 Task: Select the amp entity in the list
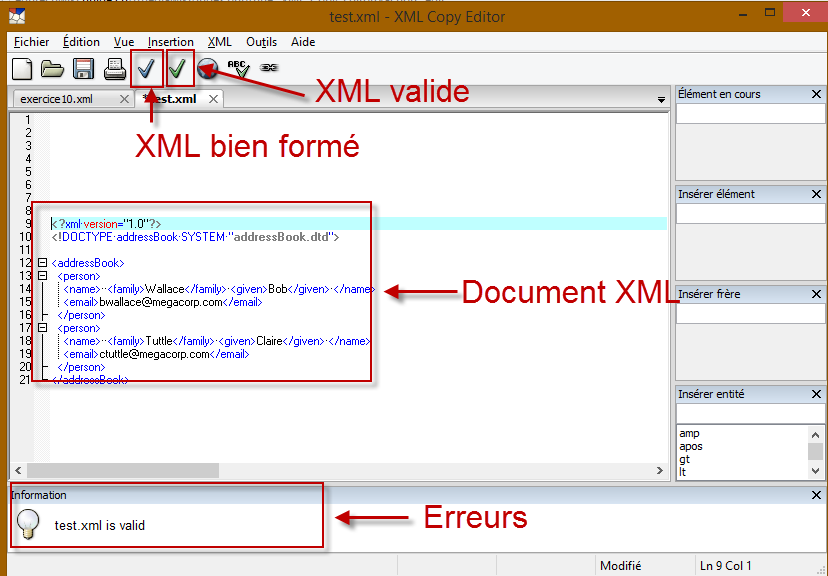coord(689,433)
